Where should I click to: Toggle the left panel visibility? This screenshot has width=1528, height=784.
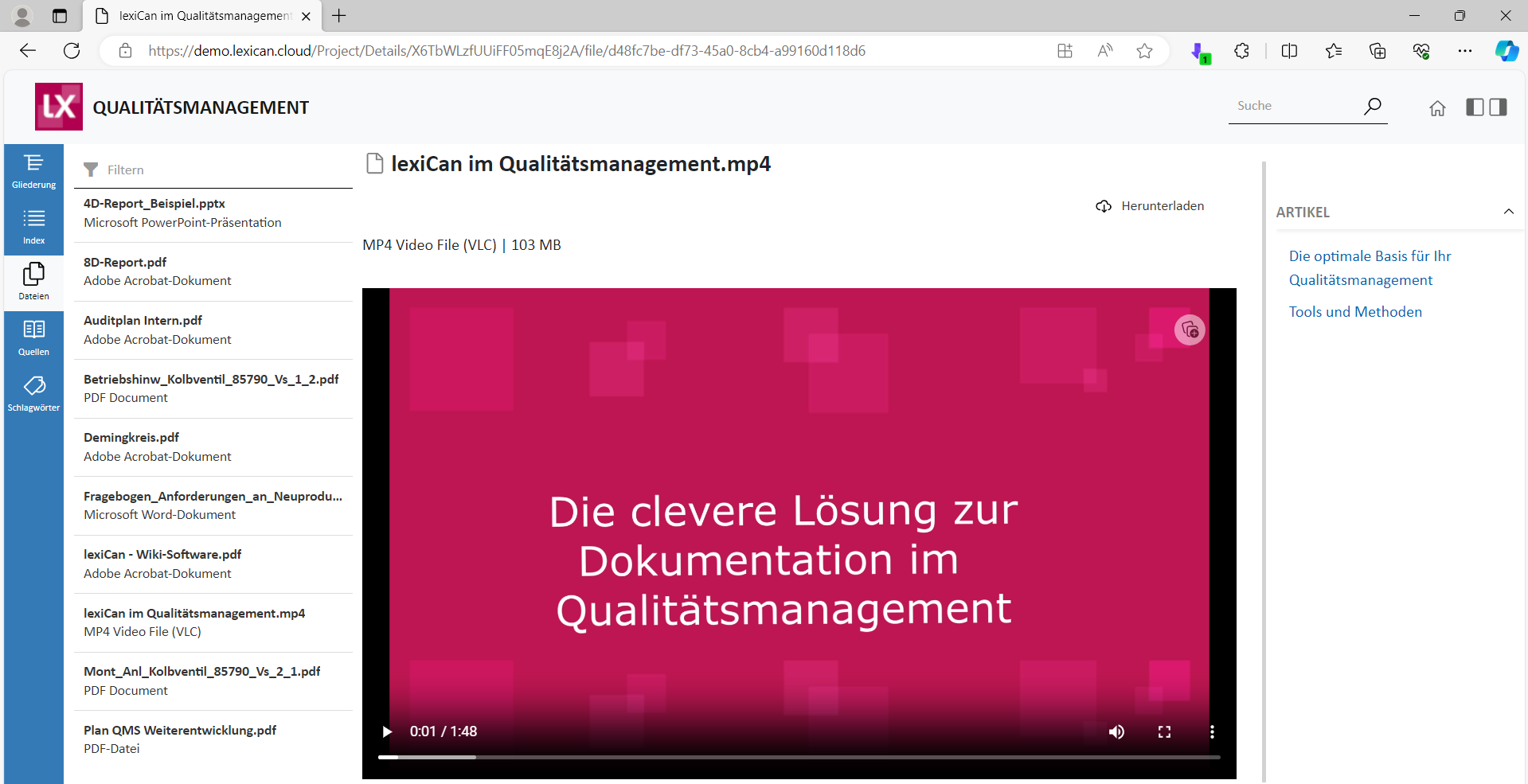pyautogui.click(x=1475, y=107)
